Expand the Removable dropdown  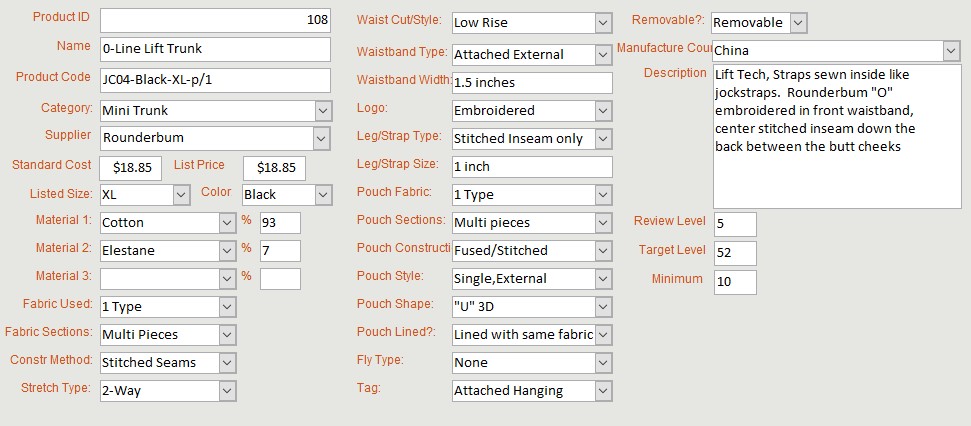[x=799, y=22]
